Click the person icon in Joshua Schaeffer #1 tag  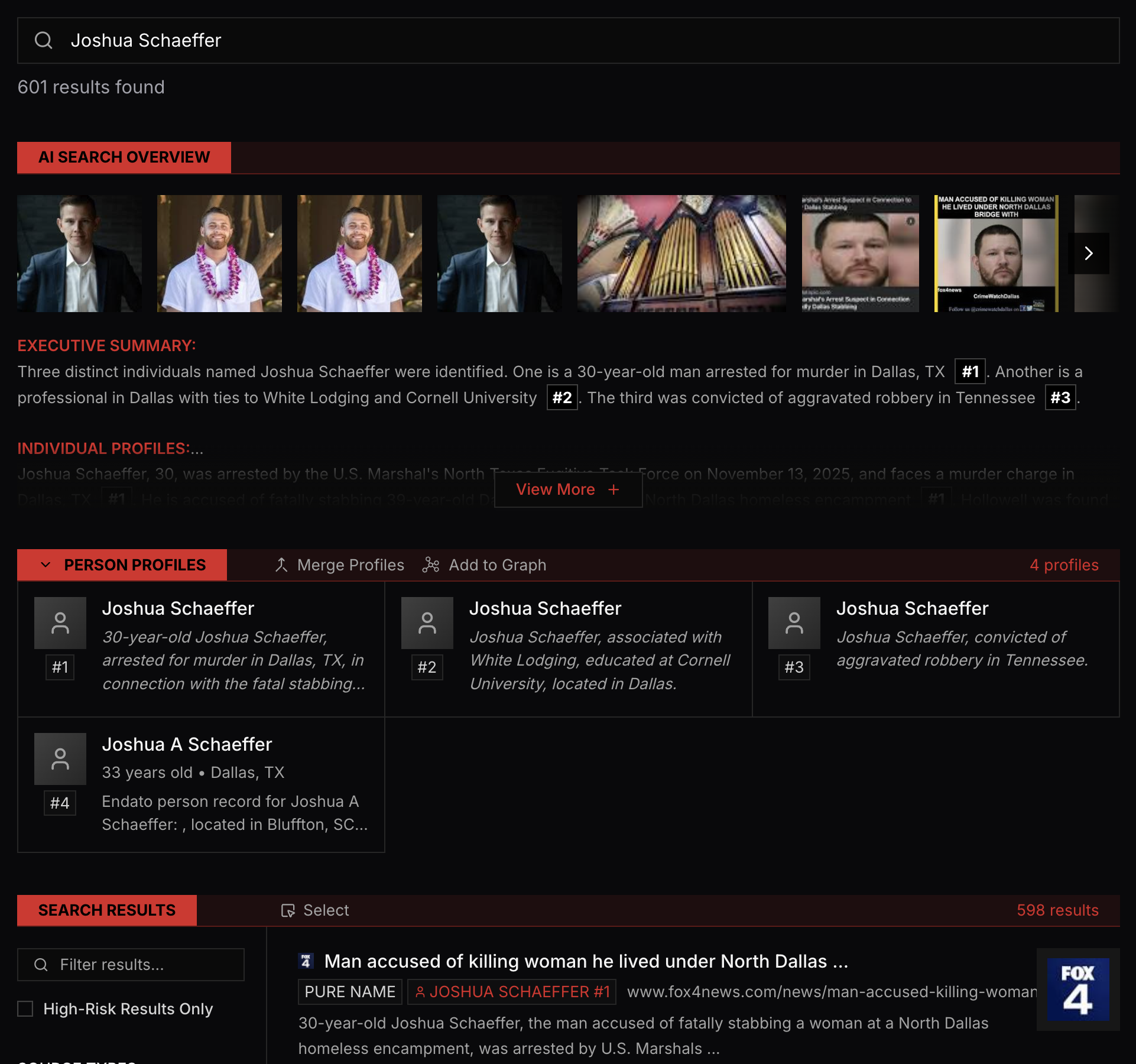pos(420,992)
